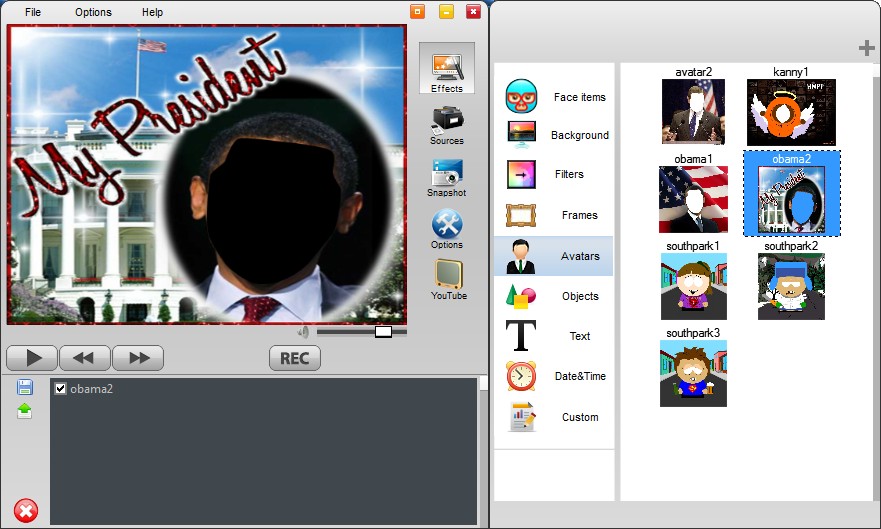Click the rewind button
Viewport: 881px width, 529px height.
click(x=84, y=358)
